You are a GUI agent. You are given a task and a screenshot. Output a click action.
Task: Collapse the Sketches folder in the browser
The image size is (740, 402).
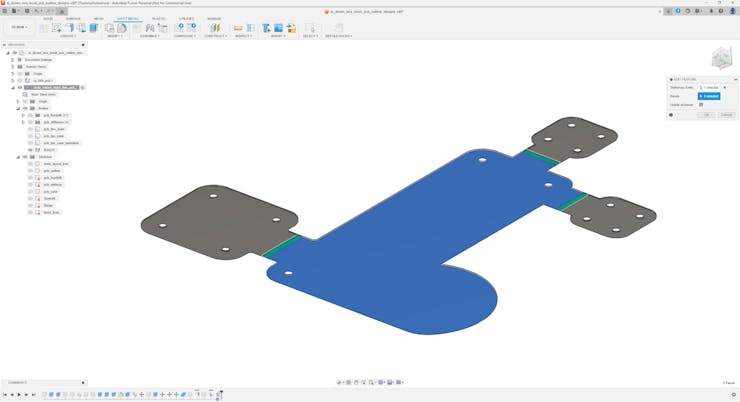[x=18, y=157]
